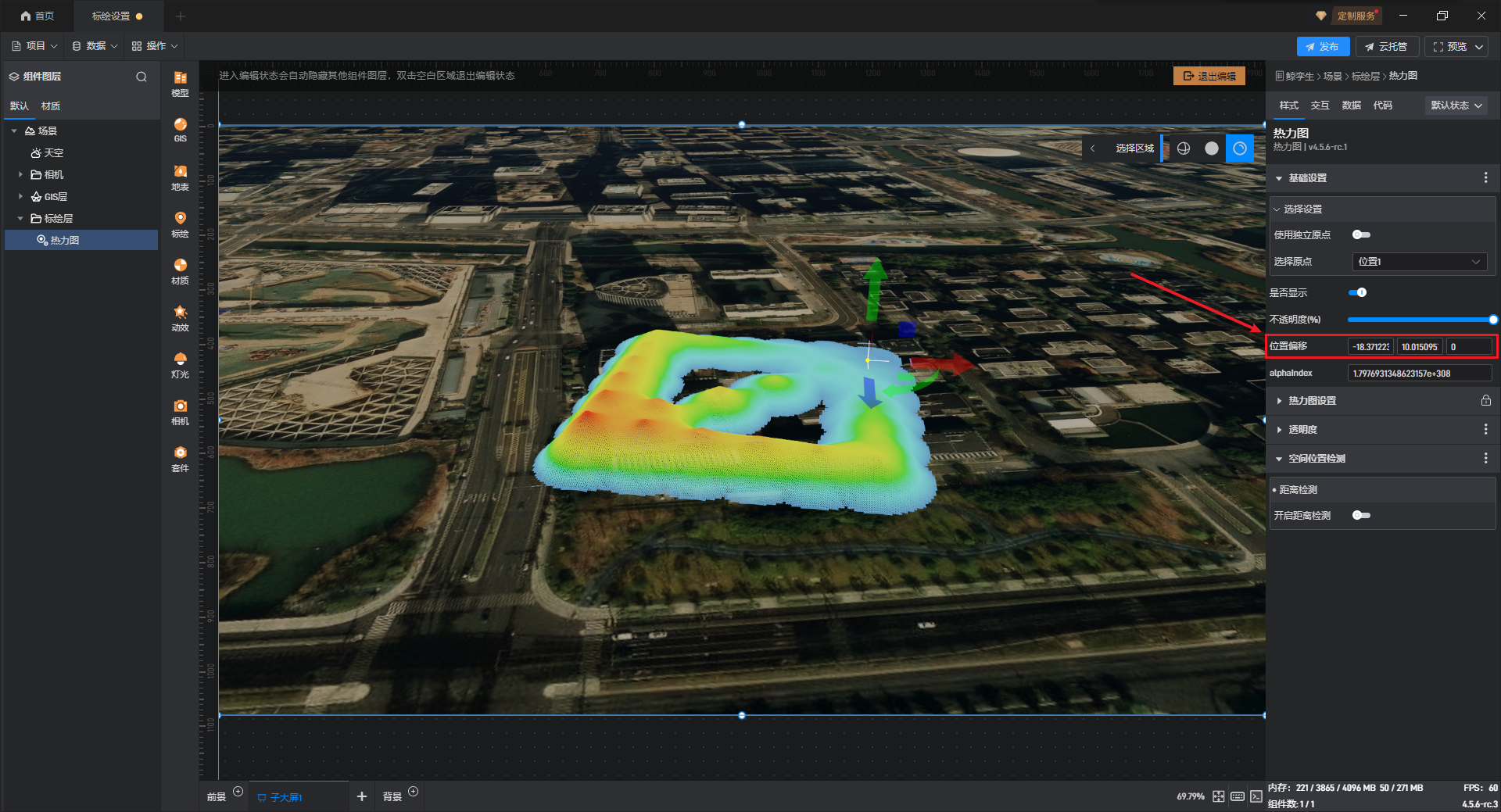Search the component layers with the magnifier
The height and width of the screenshot is (812, 1501).
pos(142,77)
